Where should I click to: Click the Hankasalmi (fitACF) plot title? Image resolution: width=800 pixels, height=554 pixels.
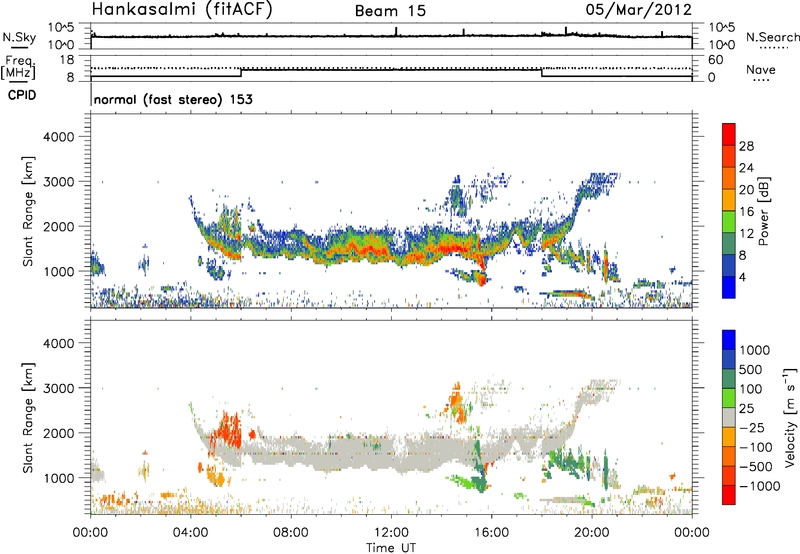[182, 10]
